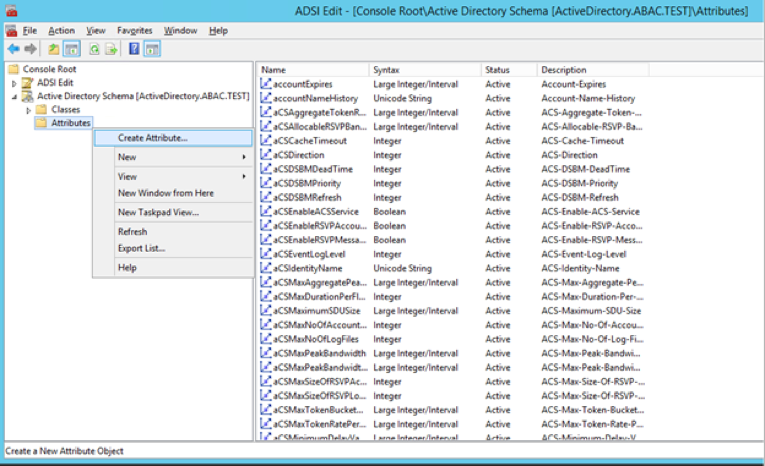Click the aCSMaxNoOfLogFiles attribute icon
765x466 pixels.
pyautogui.click(x=265, y=339)
